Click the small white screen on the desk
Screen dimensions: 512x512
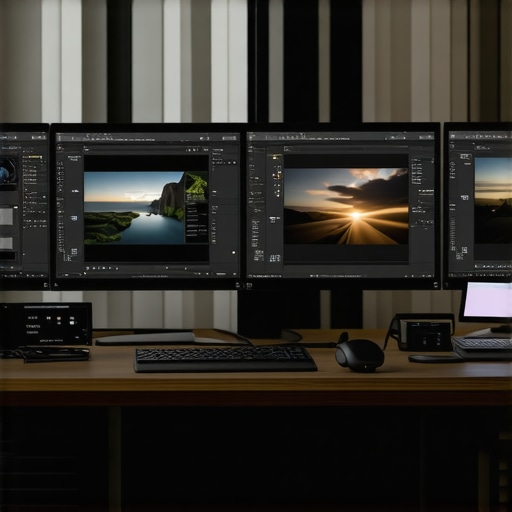487,300
